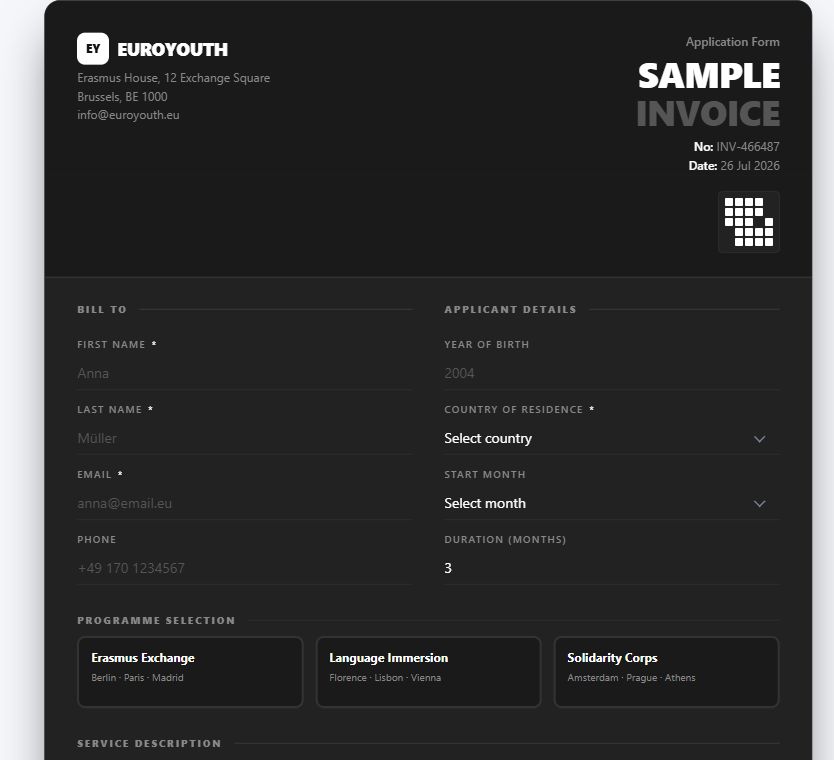Focus the First Name input field
This screenshot has width=834, height=760.
(245, 373)
